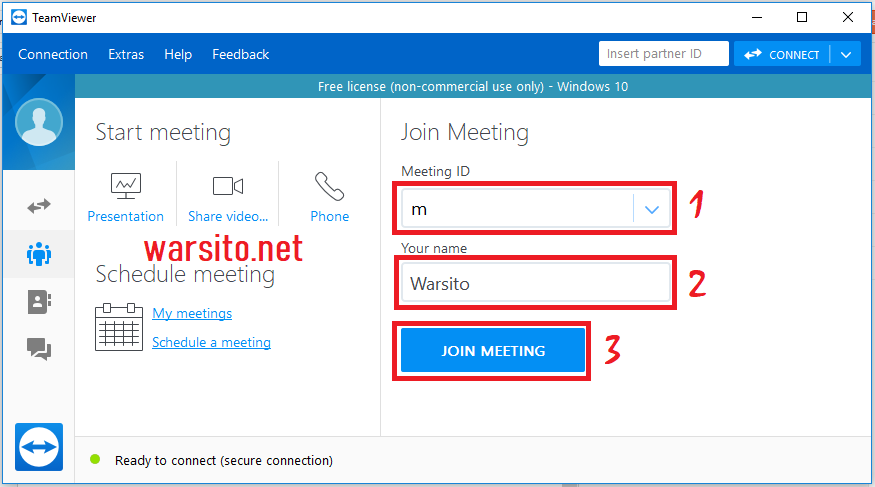
Task: Open the Remote Control sidebar arrows icon
Action: tap(39, 206)
